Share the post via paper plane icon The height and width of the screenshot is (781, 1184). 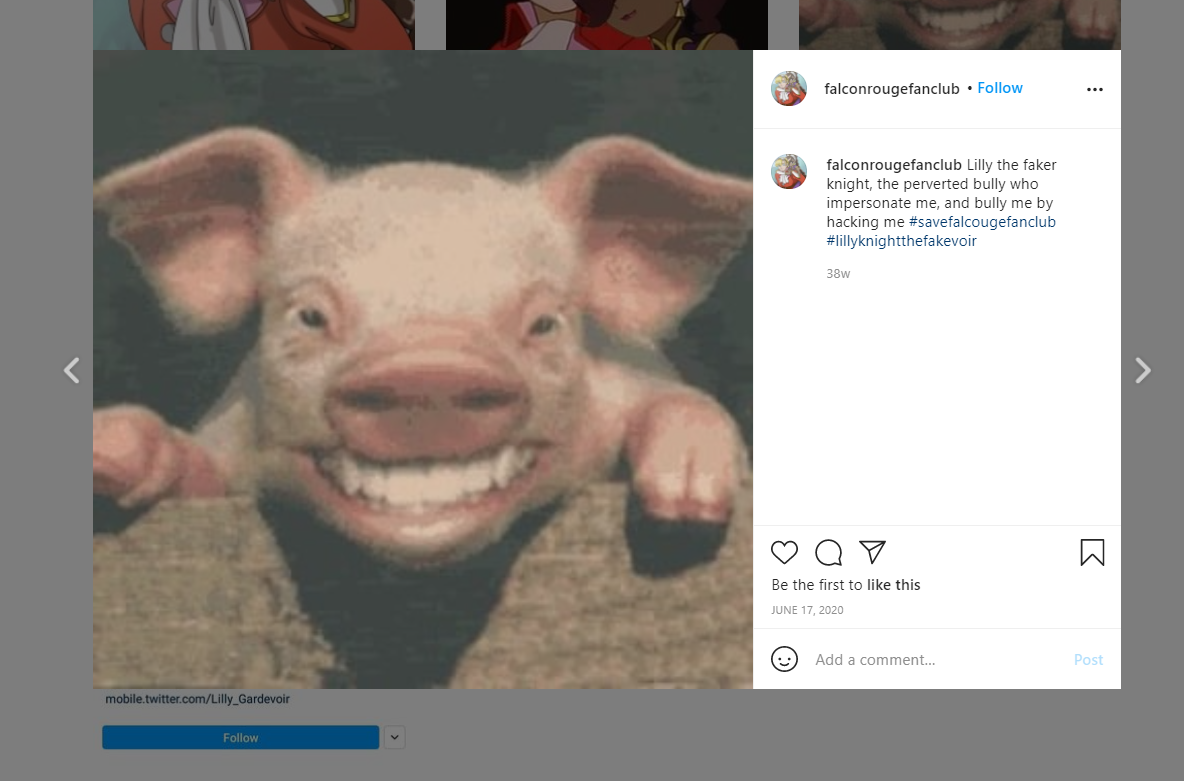(872, 552)
